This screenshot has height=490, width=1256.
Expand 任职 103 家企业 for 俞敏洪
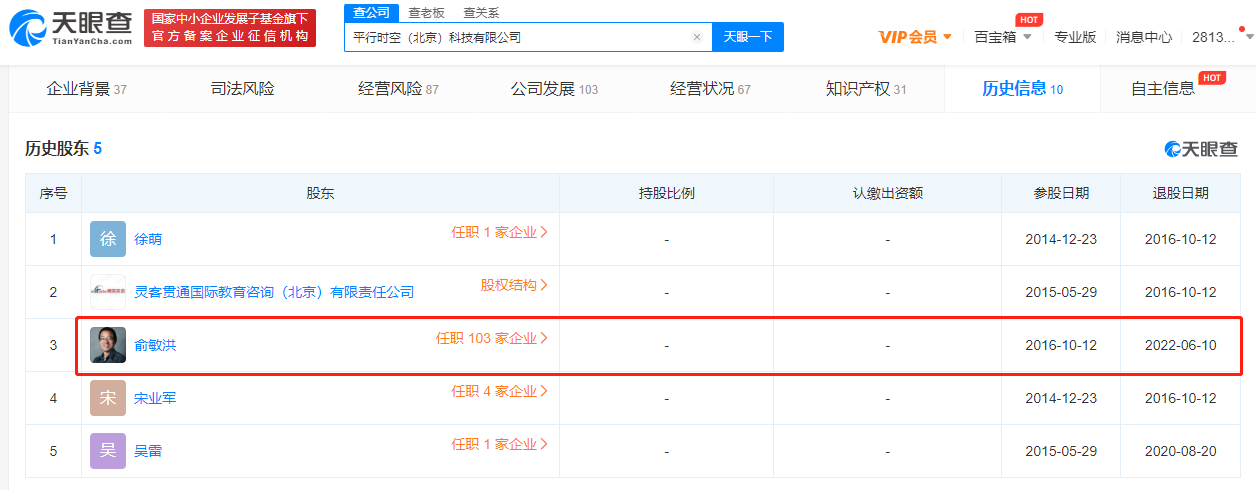pyautogui.click(x=492, y=338)
